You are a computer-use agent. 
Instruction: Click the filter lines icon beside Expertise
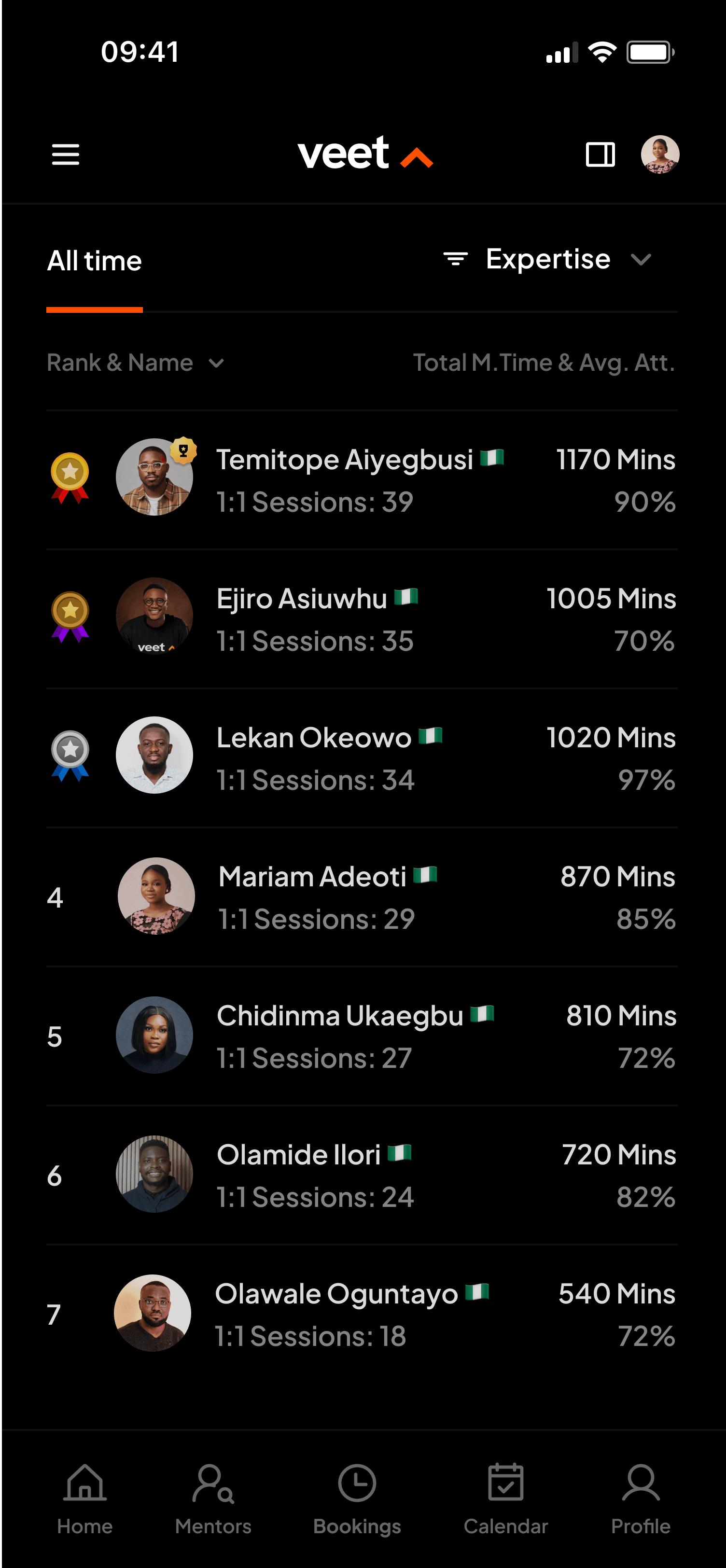[455, 260]
